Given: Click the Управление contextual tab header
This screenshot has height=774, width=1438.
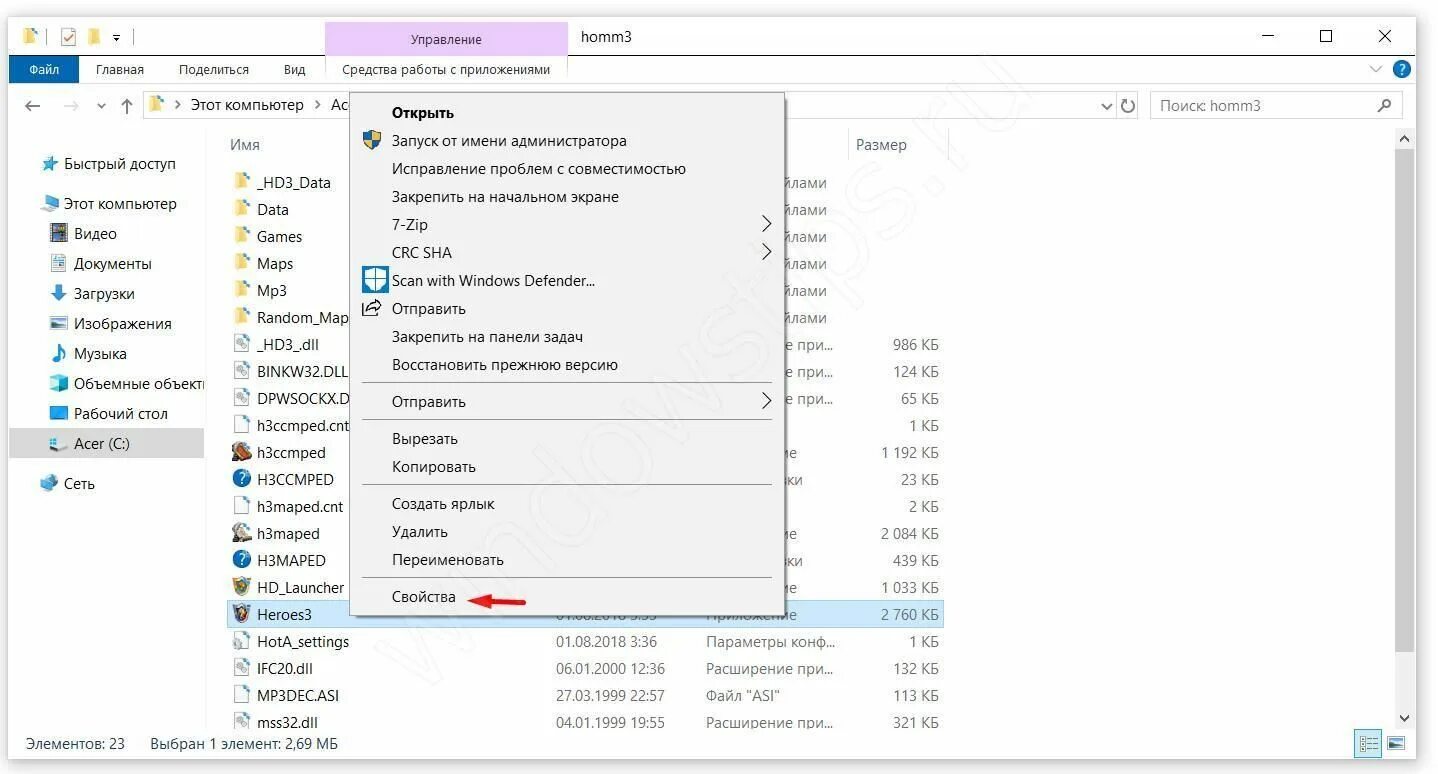Looking at the screenshot, I should (x=446, y=39).
